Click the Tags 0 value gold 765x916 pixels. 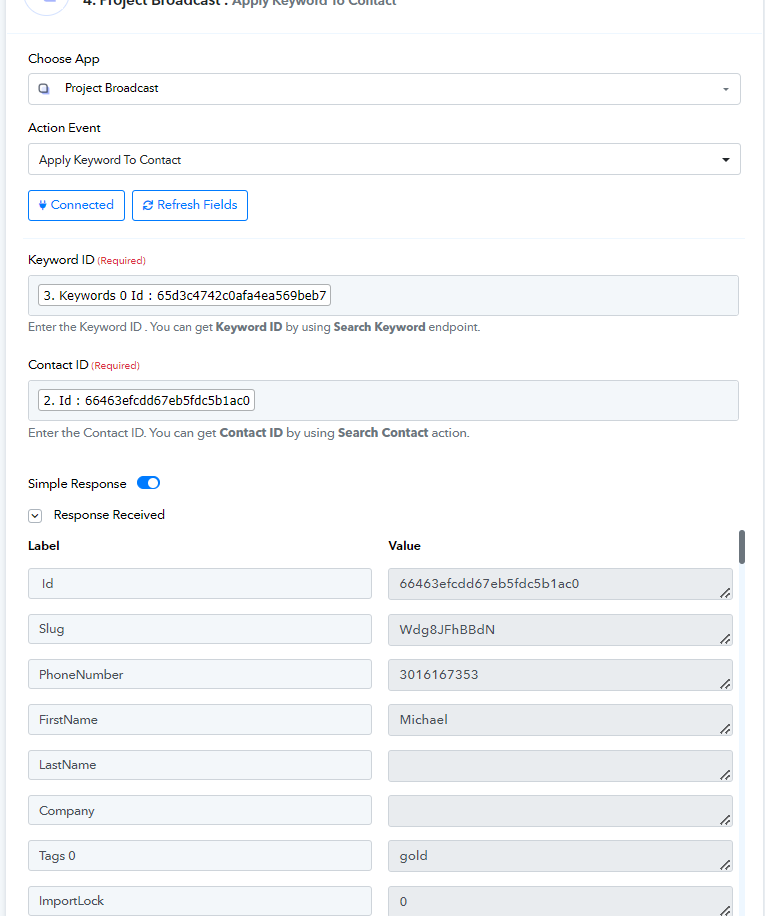click(560, 856)
